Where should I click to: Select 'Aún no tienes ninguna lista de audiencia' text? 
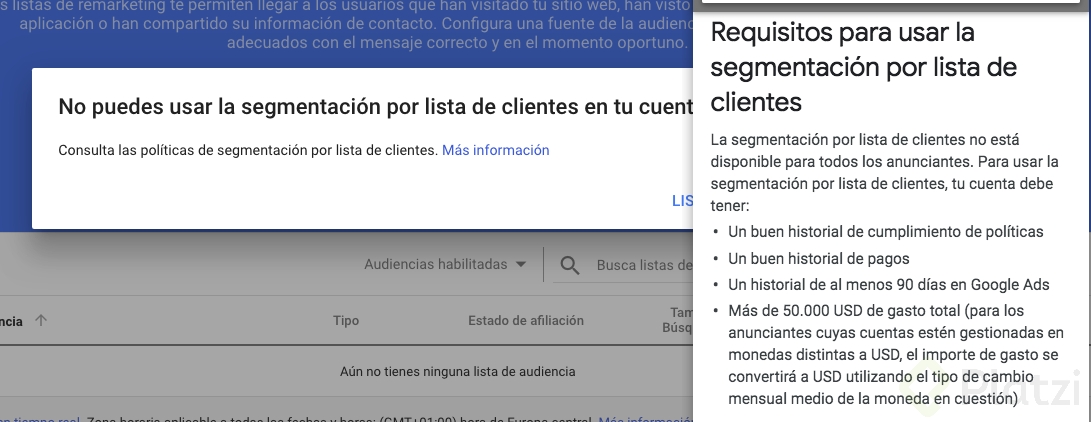click(457, 371)
